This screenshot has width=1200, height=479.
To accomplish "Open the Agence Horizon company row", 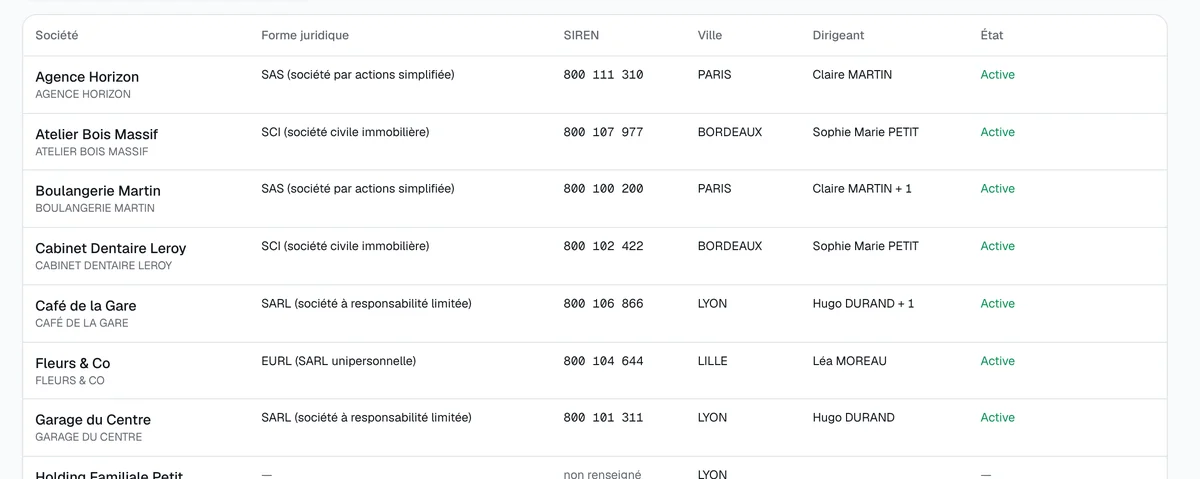I will 595,84.
